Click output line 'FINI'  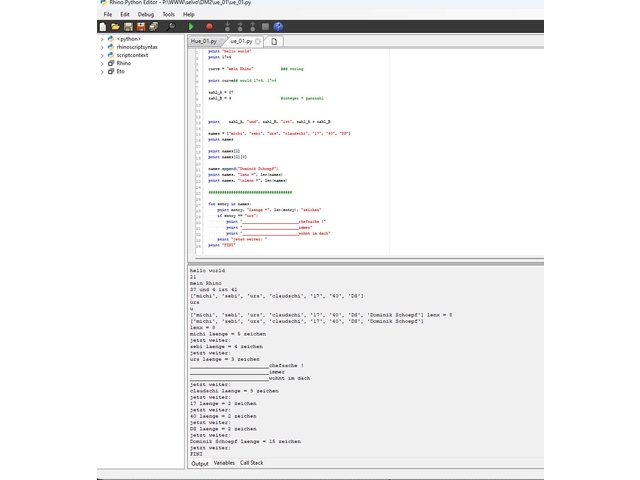click(196, 454)
